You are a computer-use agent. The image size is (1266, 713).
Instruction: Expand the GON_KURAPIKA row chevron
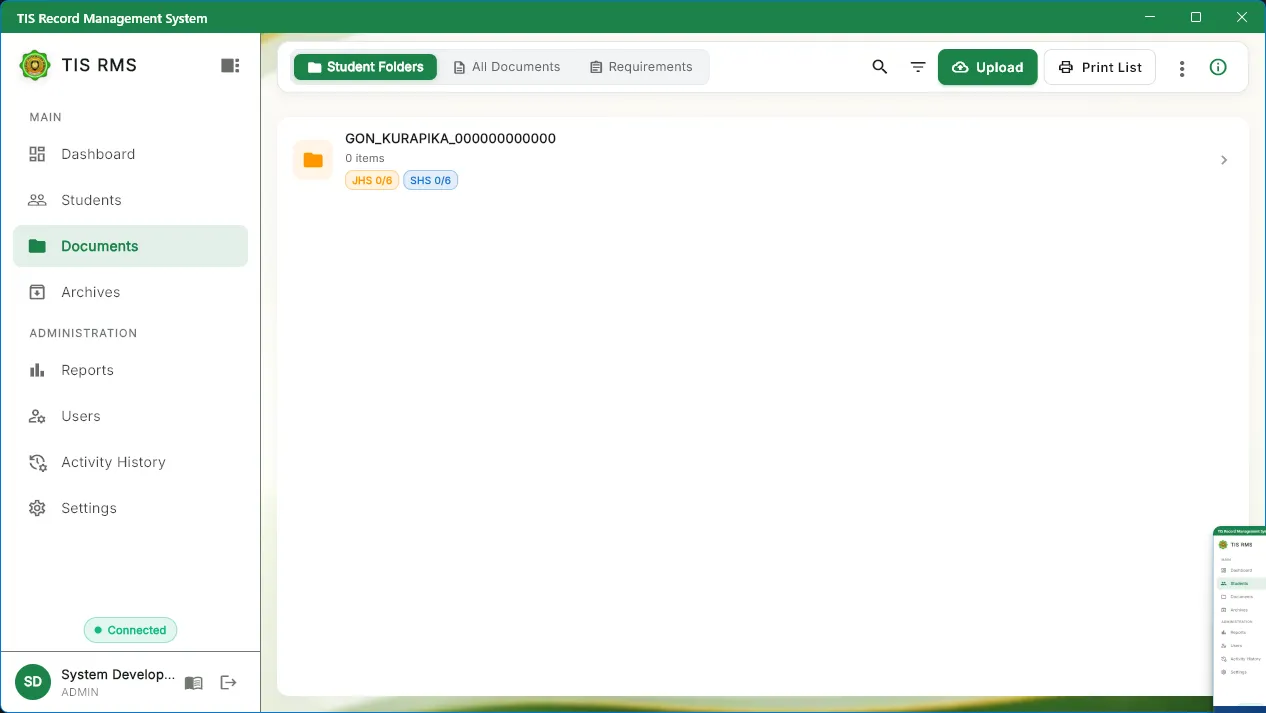1224,160
